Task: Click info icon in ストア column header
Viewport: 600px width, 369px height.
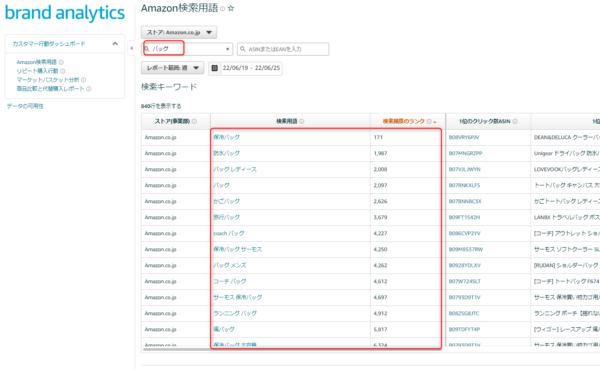Action: click(194, 121)
